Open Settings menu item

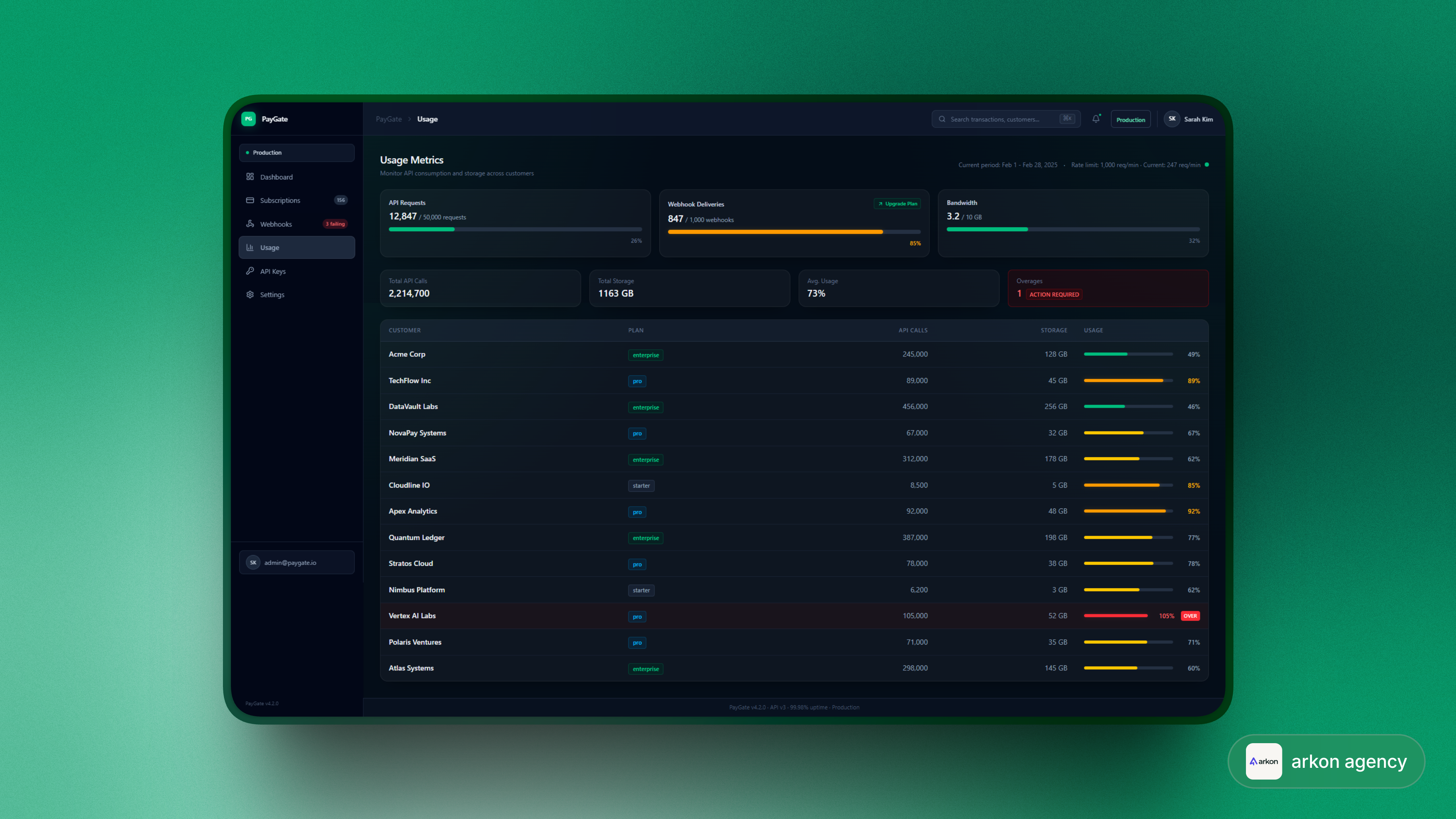pyautogui.click(x=297, y=295)
